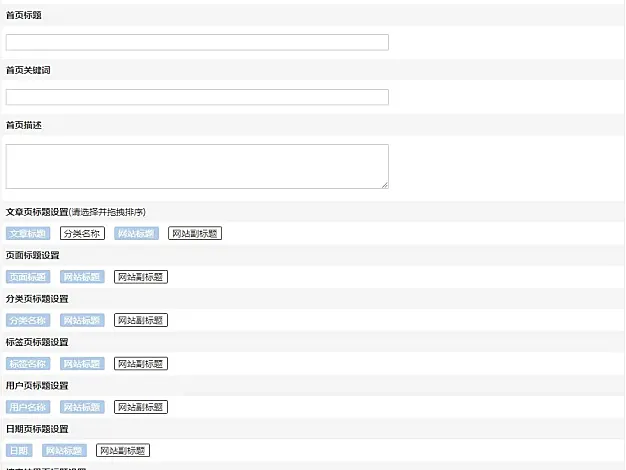Toggle the 日期 tag
Viewport: 626px width, 470px height.
tap(18, 451)
